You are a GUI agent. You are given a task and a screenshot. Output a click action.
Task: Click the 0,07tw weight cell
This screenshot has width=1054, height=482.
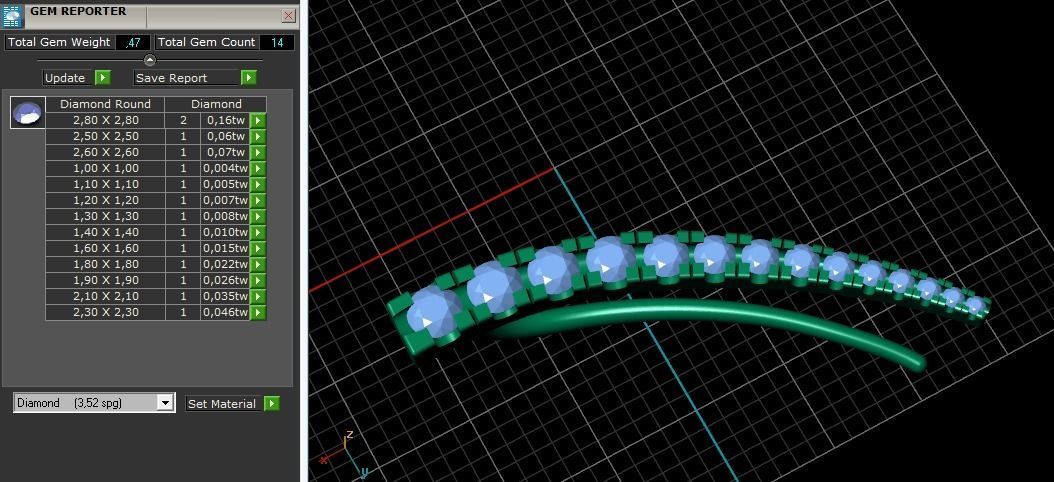225,153
